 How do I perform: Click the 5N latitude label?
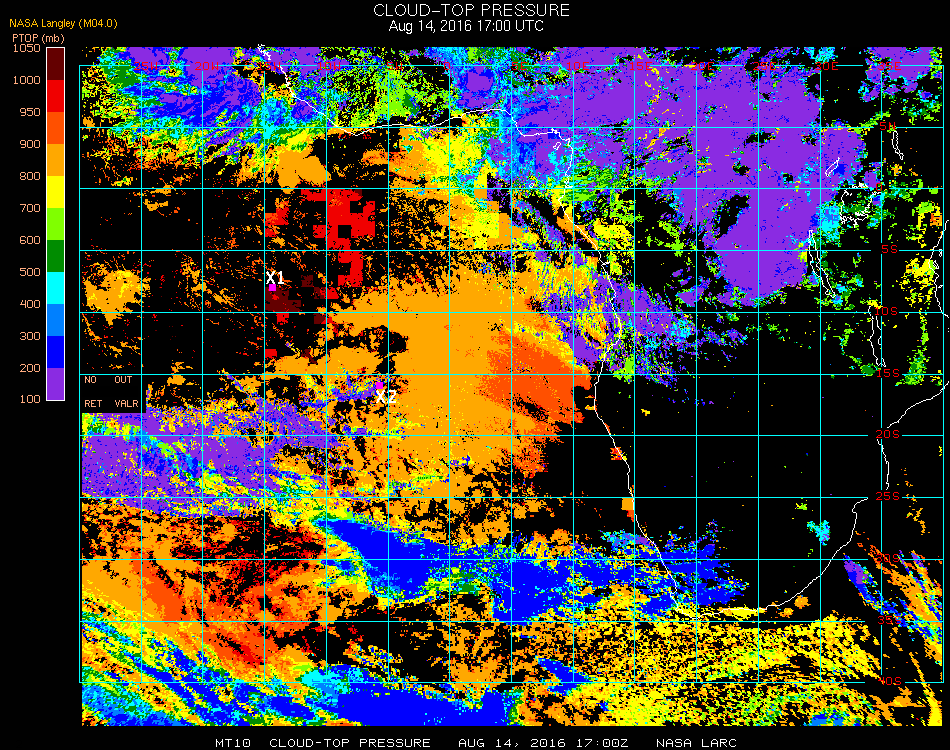tap(888, 127)
